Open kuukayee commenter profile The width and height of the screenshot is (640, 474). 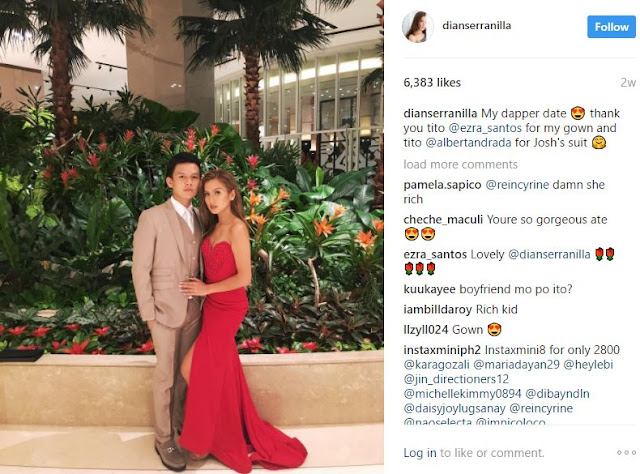429,289
